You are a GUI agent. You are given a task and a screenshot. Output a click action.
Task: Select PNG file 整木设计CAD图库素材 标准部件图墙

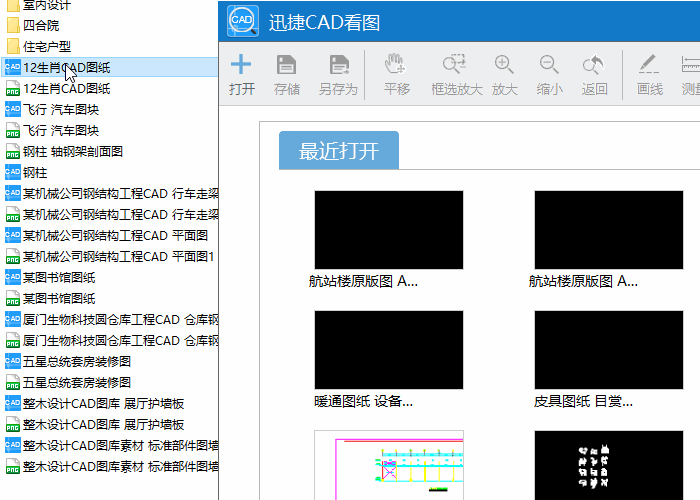(111, 466)
